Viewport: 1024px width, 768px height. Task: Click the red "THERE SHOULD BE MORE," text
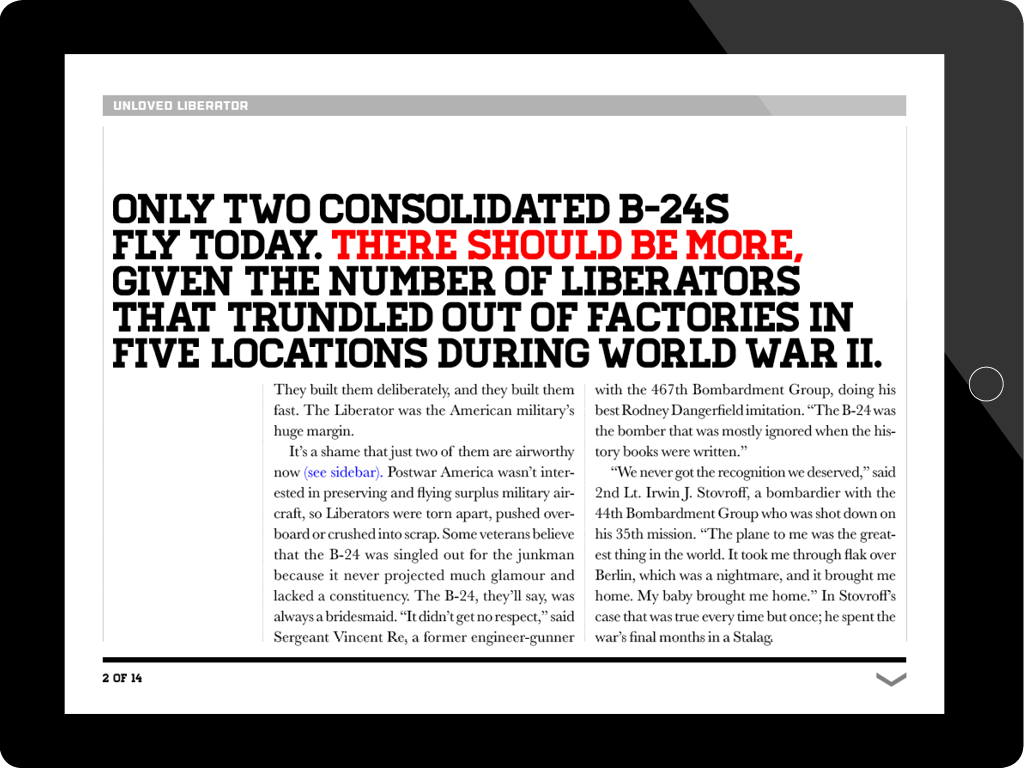(x=567, y=245)
